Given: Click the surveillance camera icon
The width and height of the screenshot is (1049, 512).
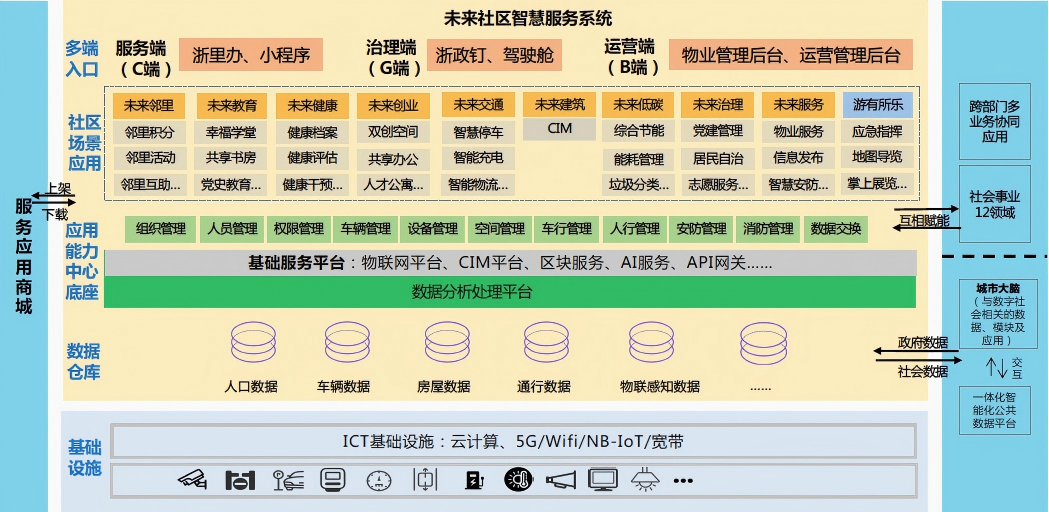Looking at the screenshot, I should [192, 479].
